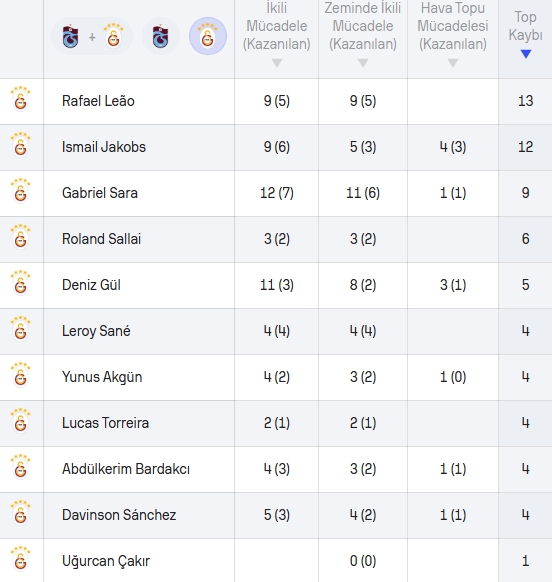Screen dimensions: 552x582
Task: Click Galatasaray crest beside Abdülkerim Bardakcı
Action: point(20,467)
